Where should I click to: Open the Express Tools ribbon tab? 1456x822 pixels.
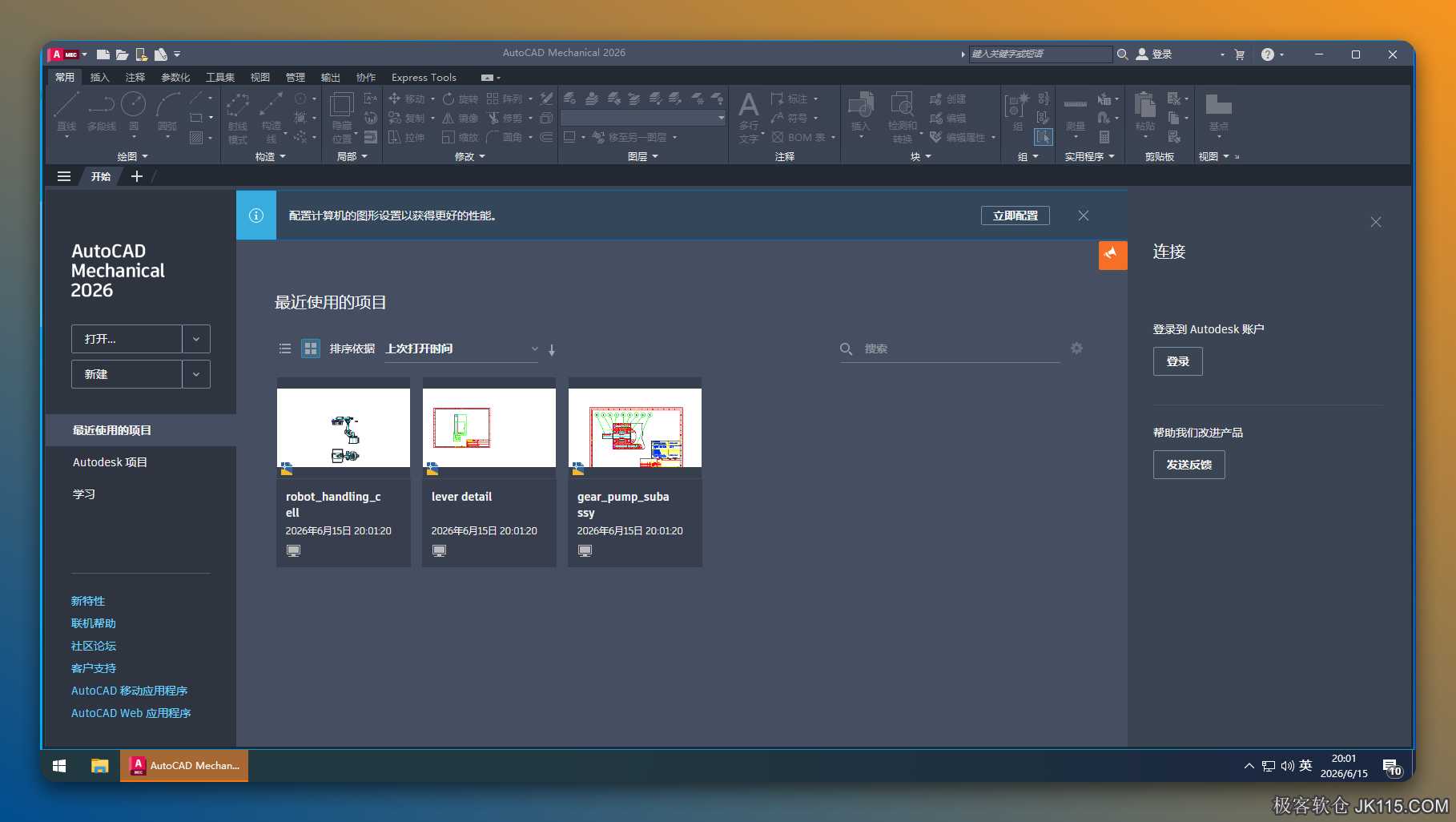(x=424, y=77)
